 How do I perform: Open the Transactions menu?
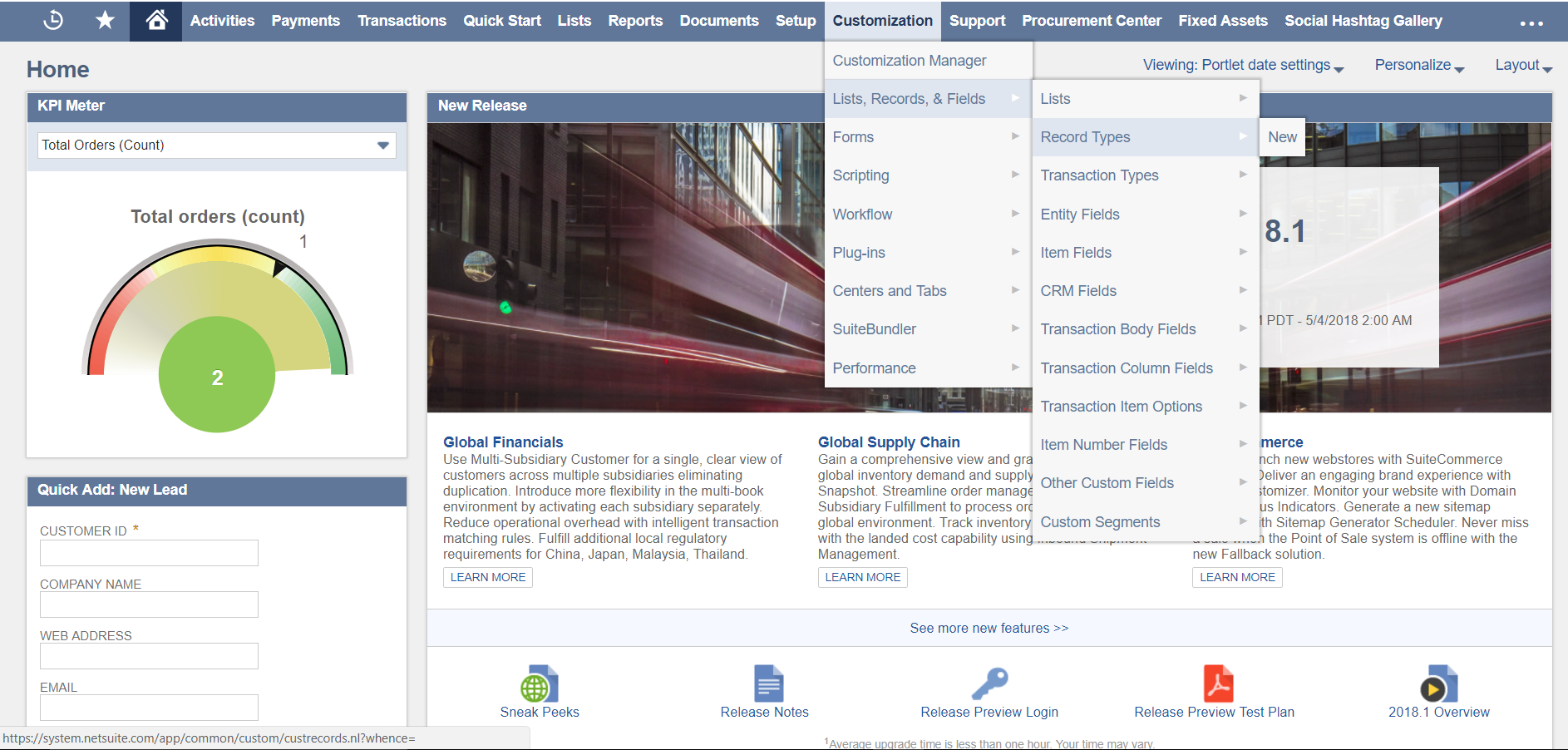pos(402,20)
